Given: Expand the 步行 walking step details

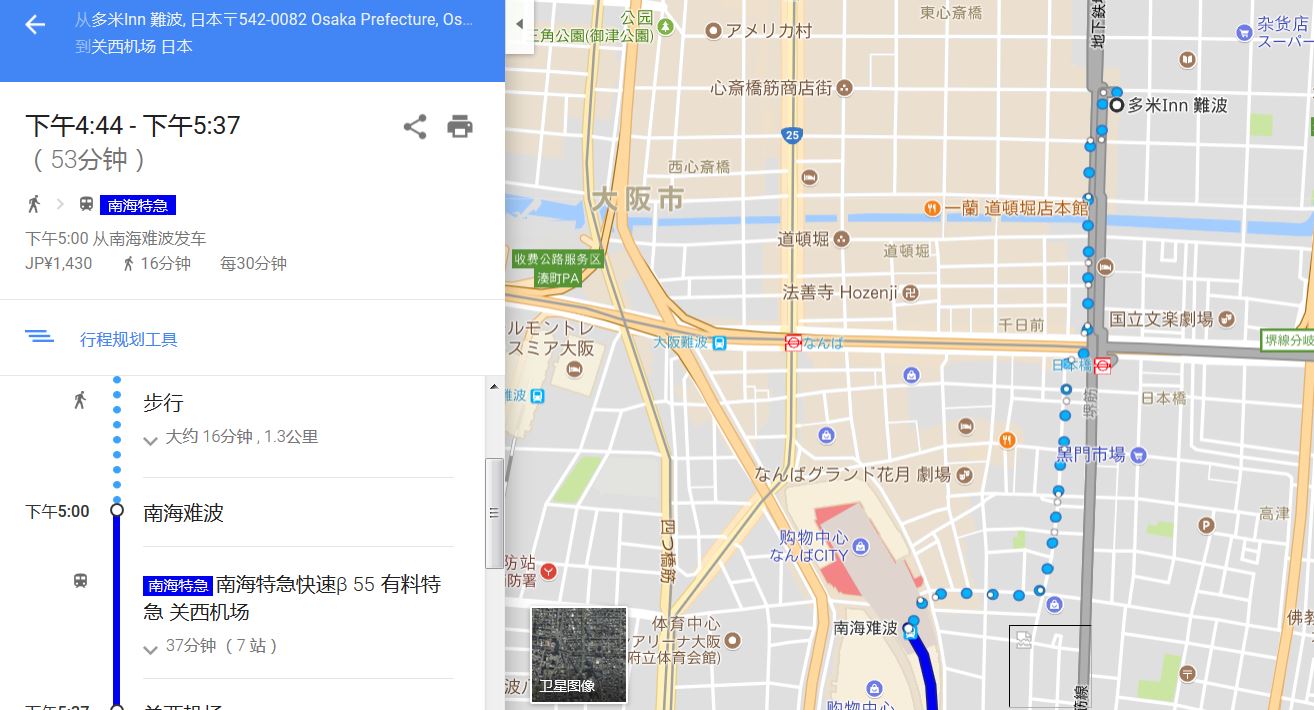Looking at the screenshot, I should coord(151,439).
